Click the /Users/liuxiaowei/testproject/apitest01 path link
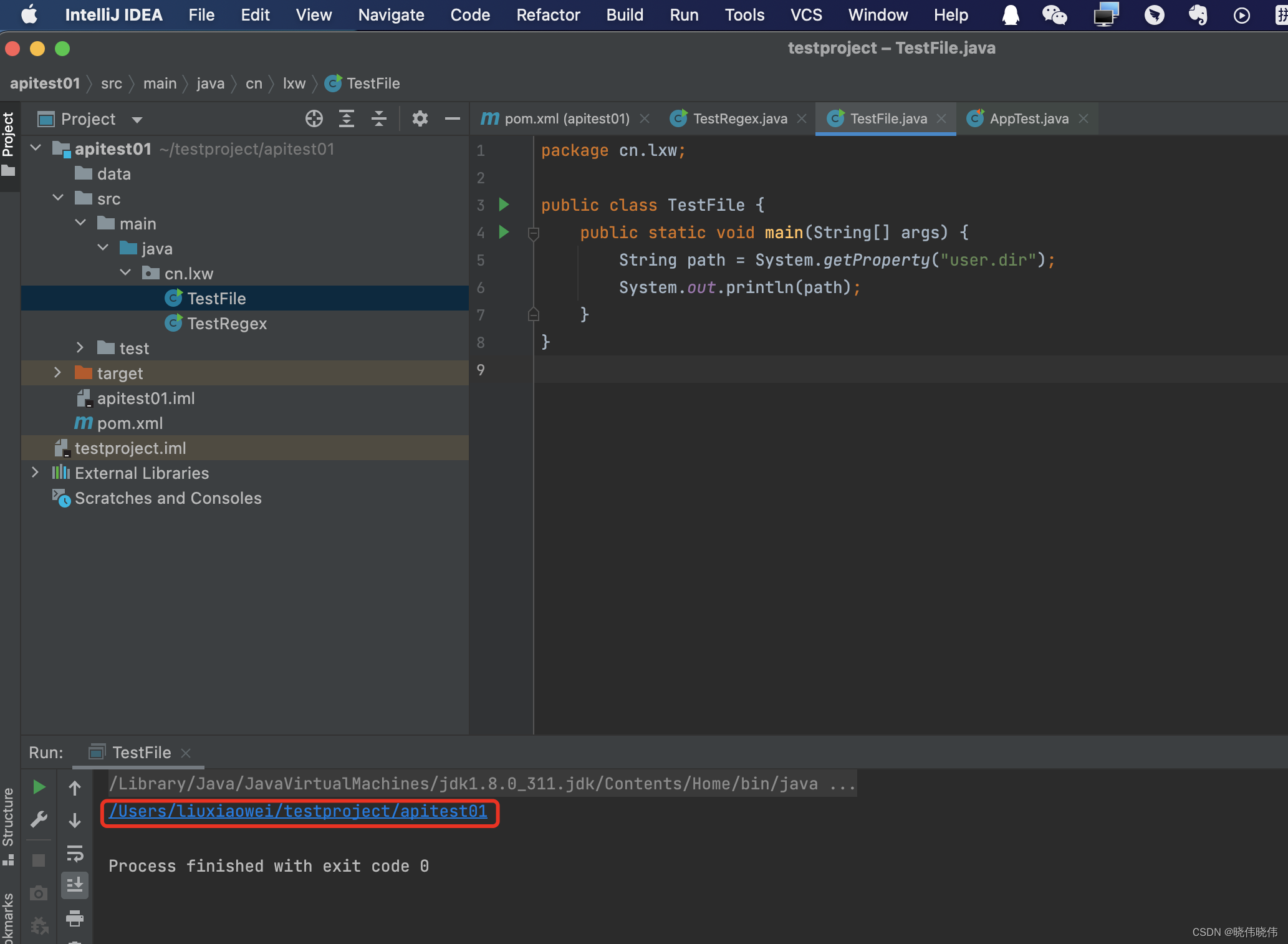Viewport: 1288px width, 944px height. tap(298, 811)
